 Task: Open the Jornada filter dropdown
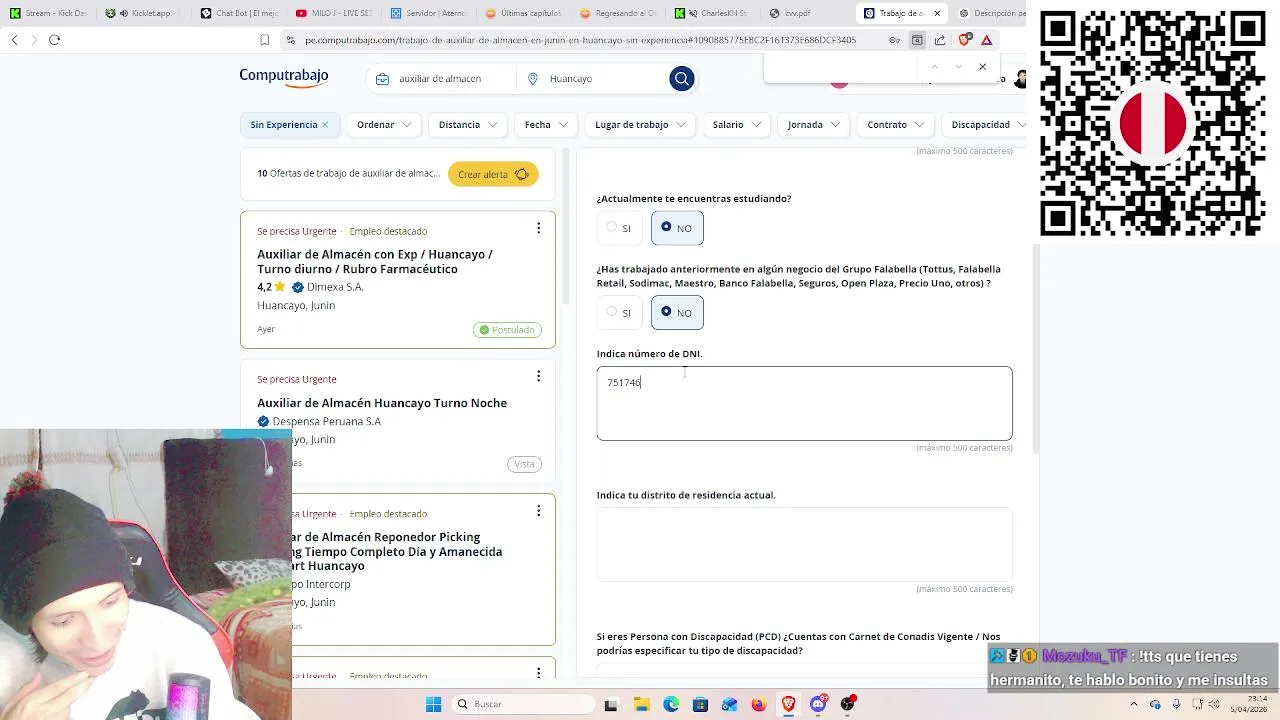pyautogui.click(x=813, y=125)
